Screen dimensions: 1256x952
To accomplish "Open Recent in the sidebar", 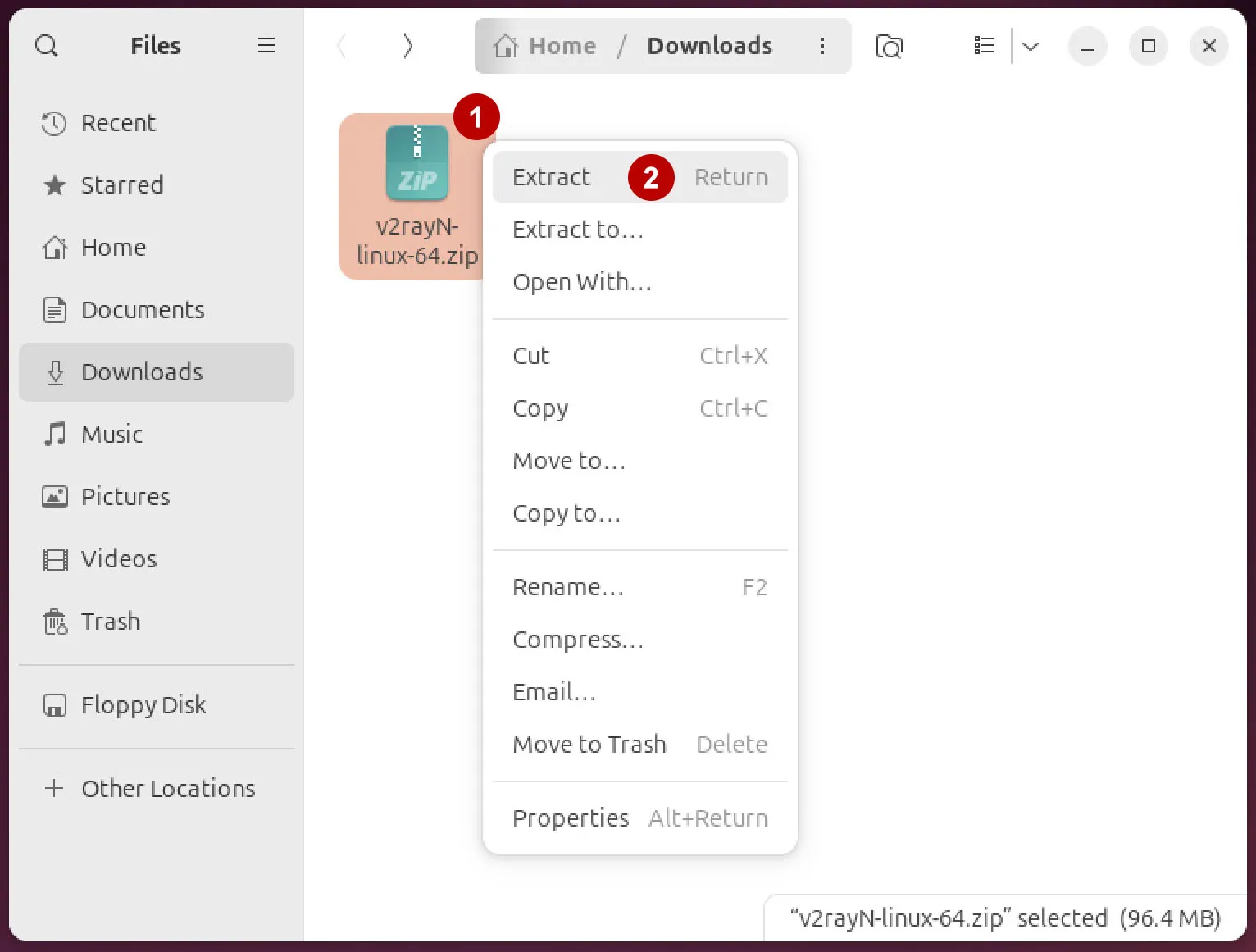I will 157,123.
